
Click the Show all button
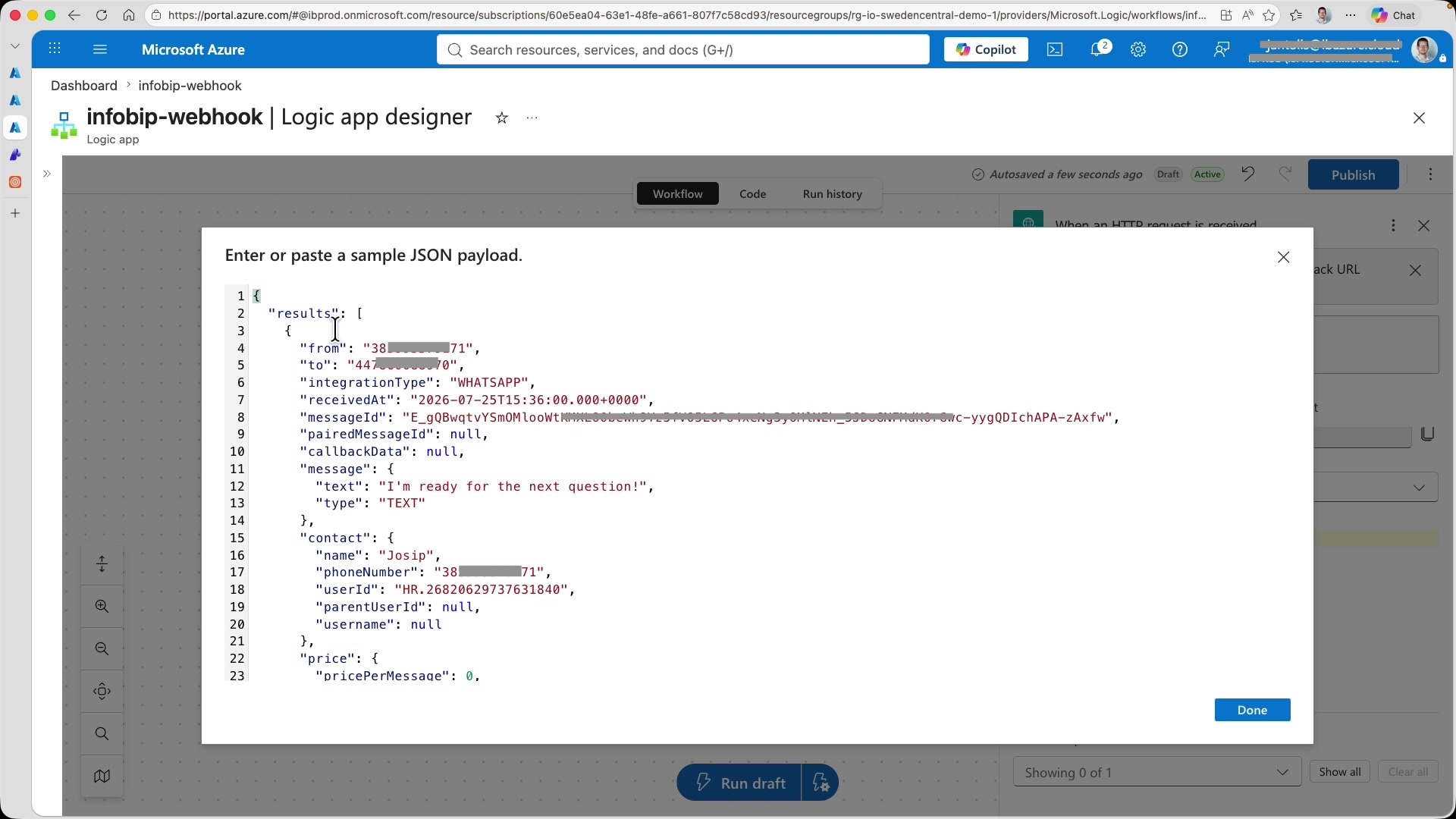(x=1340, y=772)
